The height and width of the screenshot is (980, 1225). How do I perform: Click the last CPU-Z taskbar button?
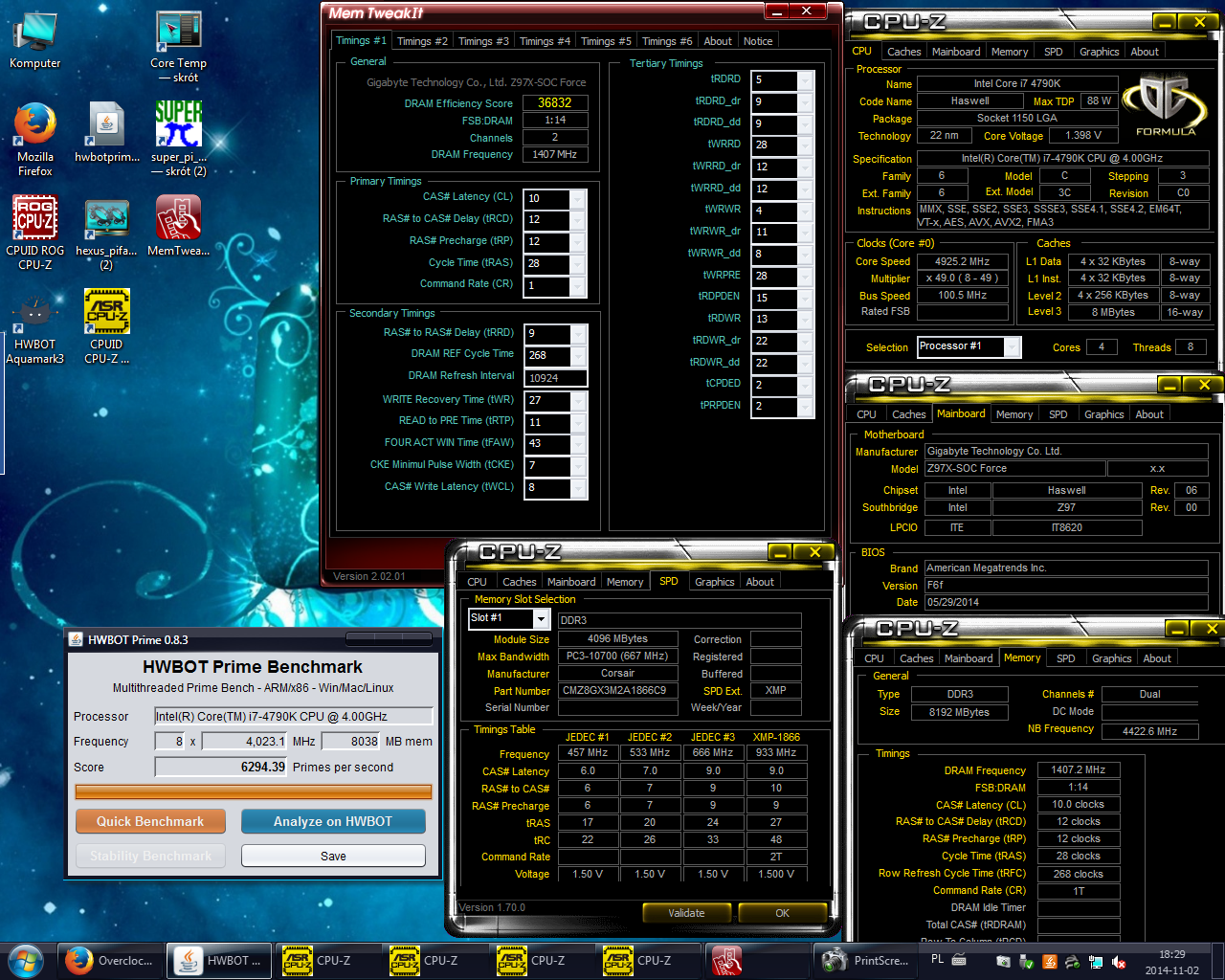(647, 961)
